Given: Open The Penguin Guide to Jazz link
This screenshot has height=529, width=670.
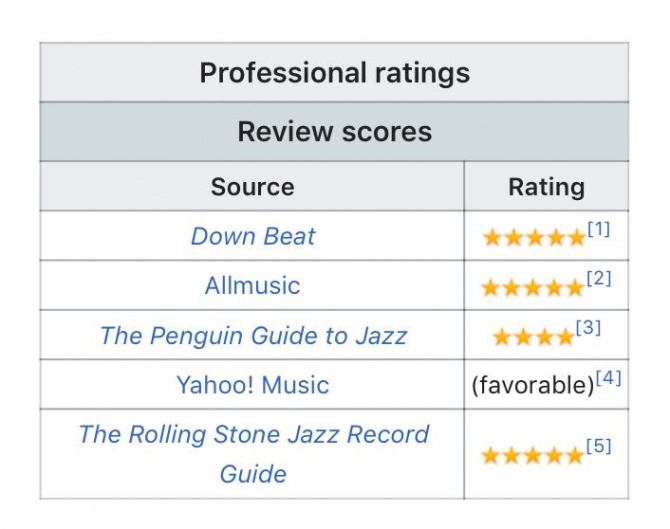Looking at the screenshot, I should click(x=253, y=335).
